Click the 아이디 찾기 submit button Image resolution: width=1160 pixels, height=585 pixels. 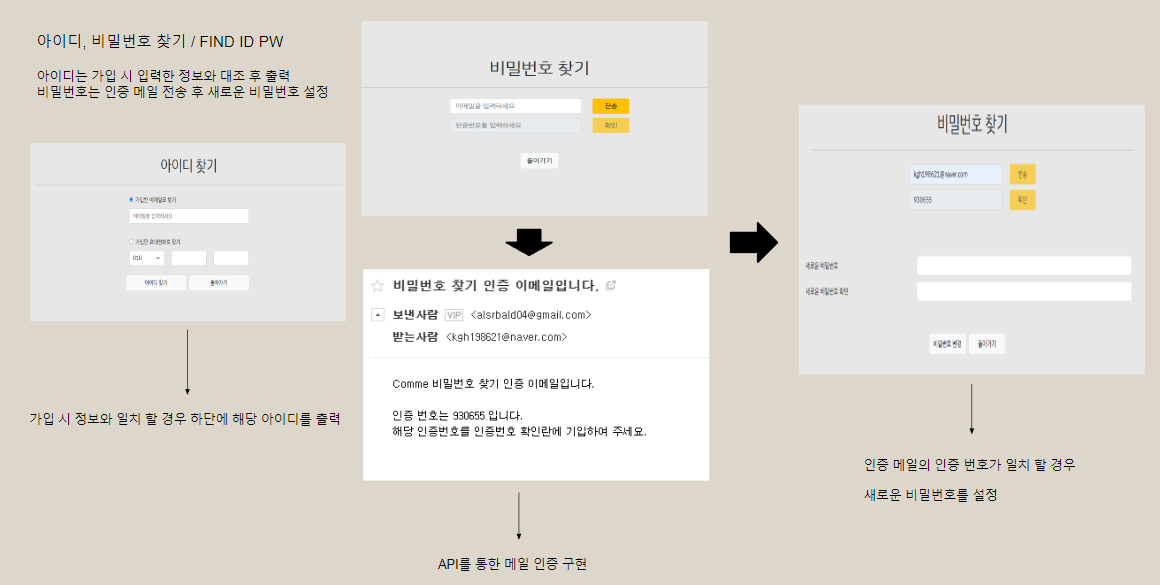click(156, 283)
